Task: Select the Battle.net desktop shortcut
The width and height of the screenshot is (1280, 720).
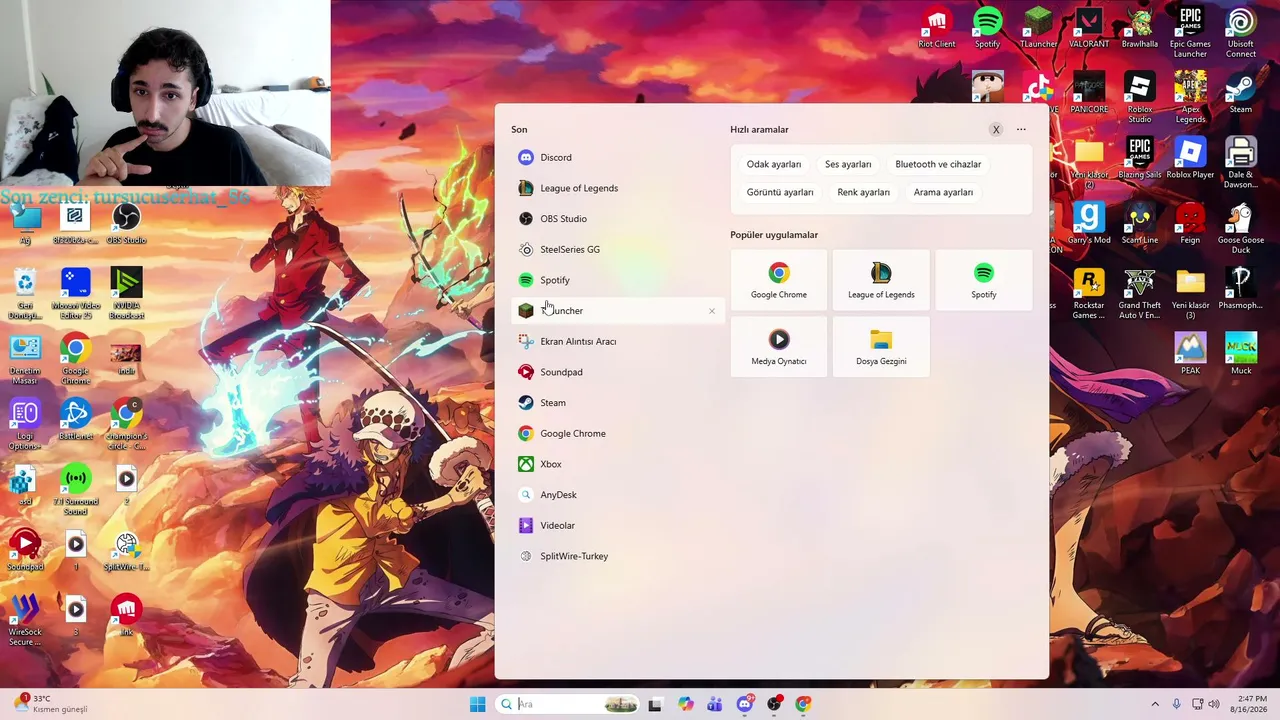Action: [x=76, y=420]
